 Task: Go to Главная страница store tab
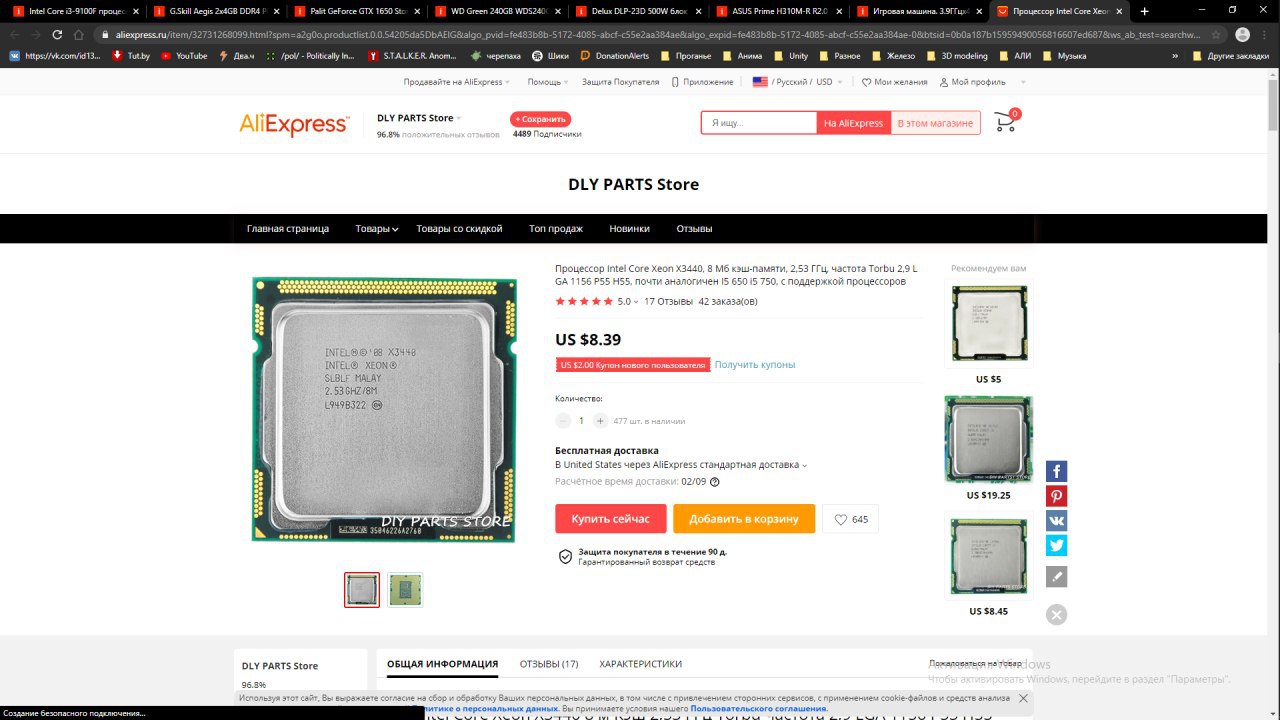point(288,229)
